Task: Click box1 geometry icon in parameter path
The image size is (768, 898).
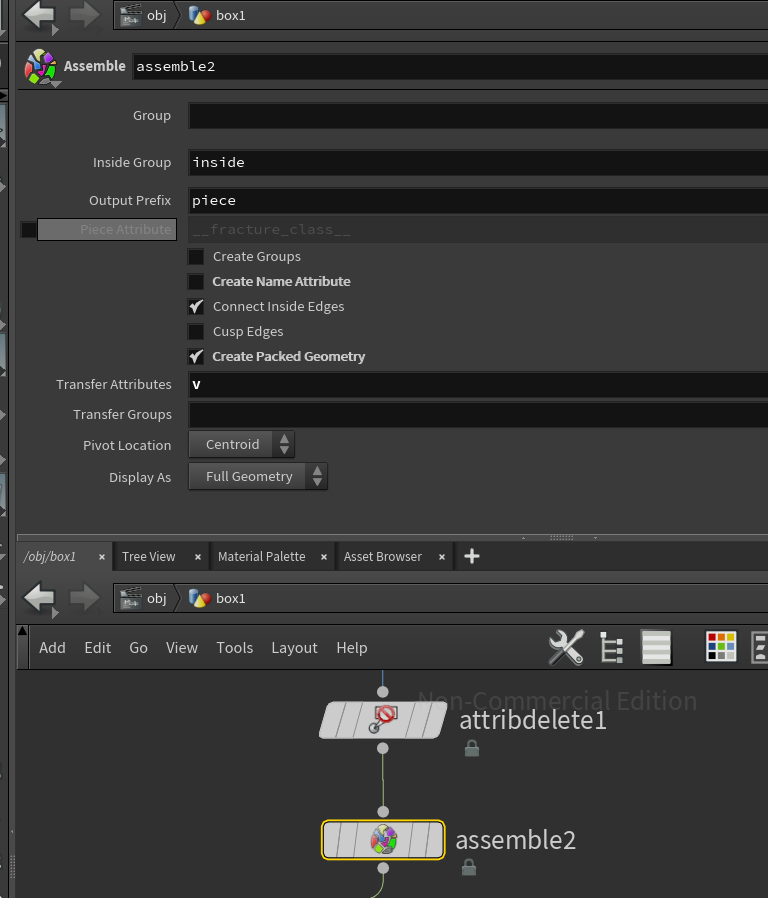Action: 200,15
